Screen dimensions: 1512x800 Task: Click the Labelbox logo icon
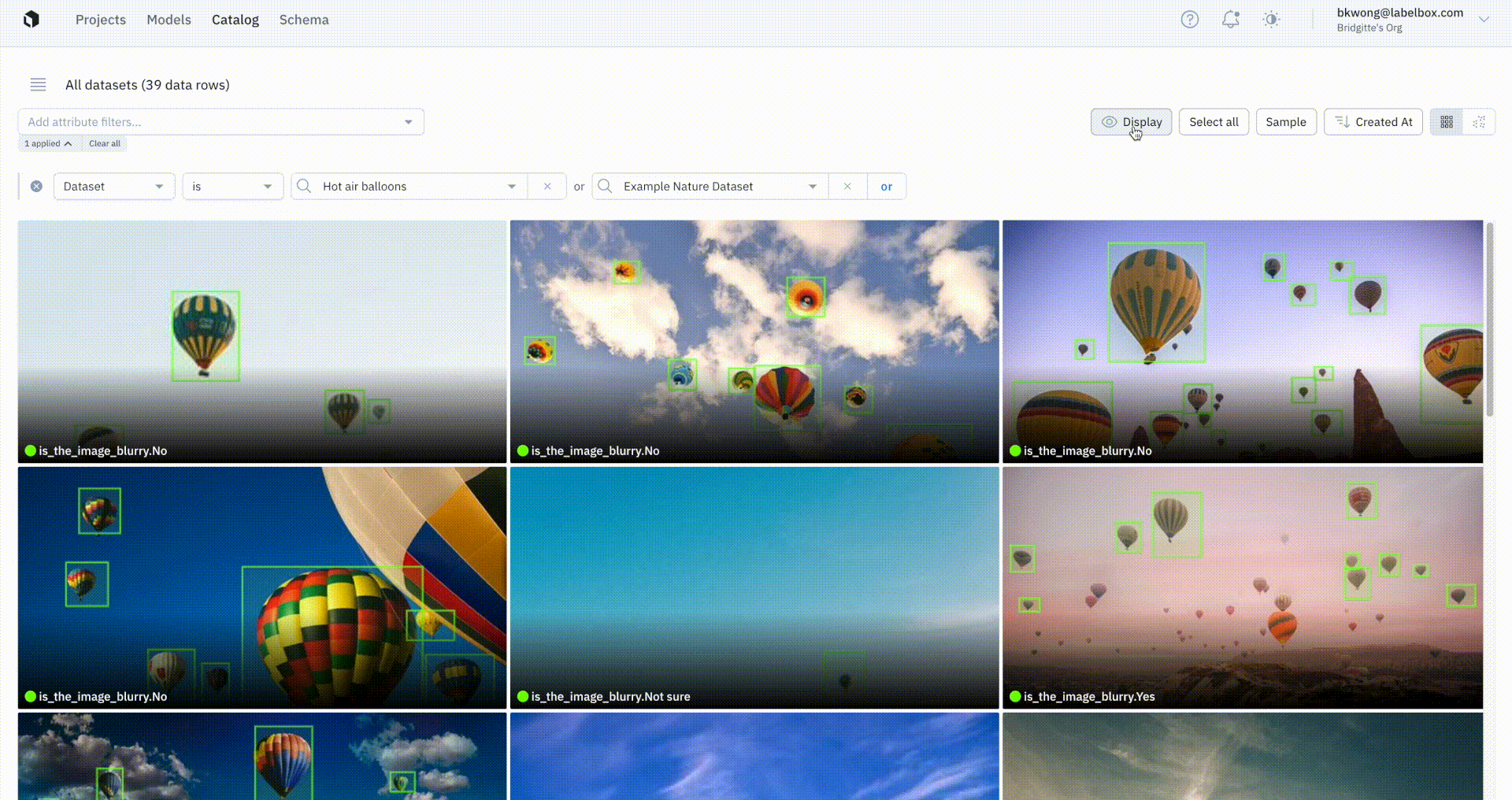click(31, 20)
